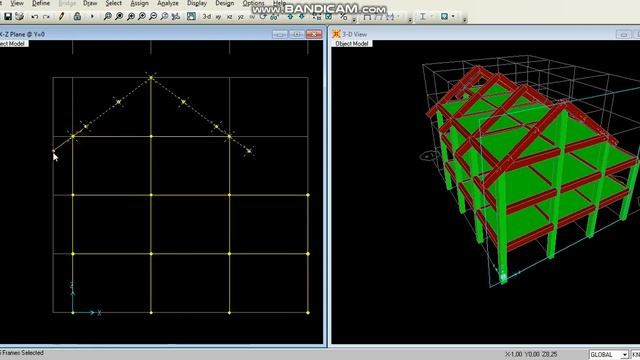640x360 pixels.
Task: Open the Design menu
Action: [x=224, y=3]
